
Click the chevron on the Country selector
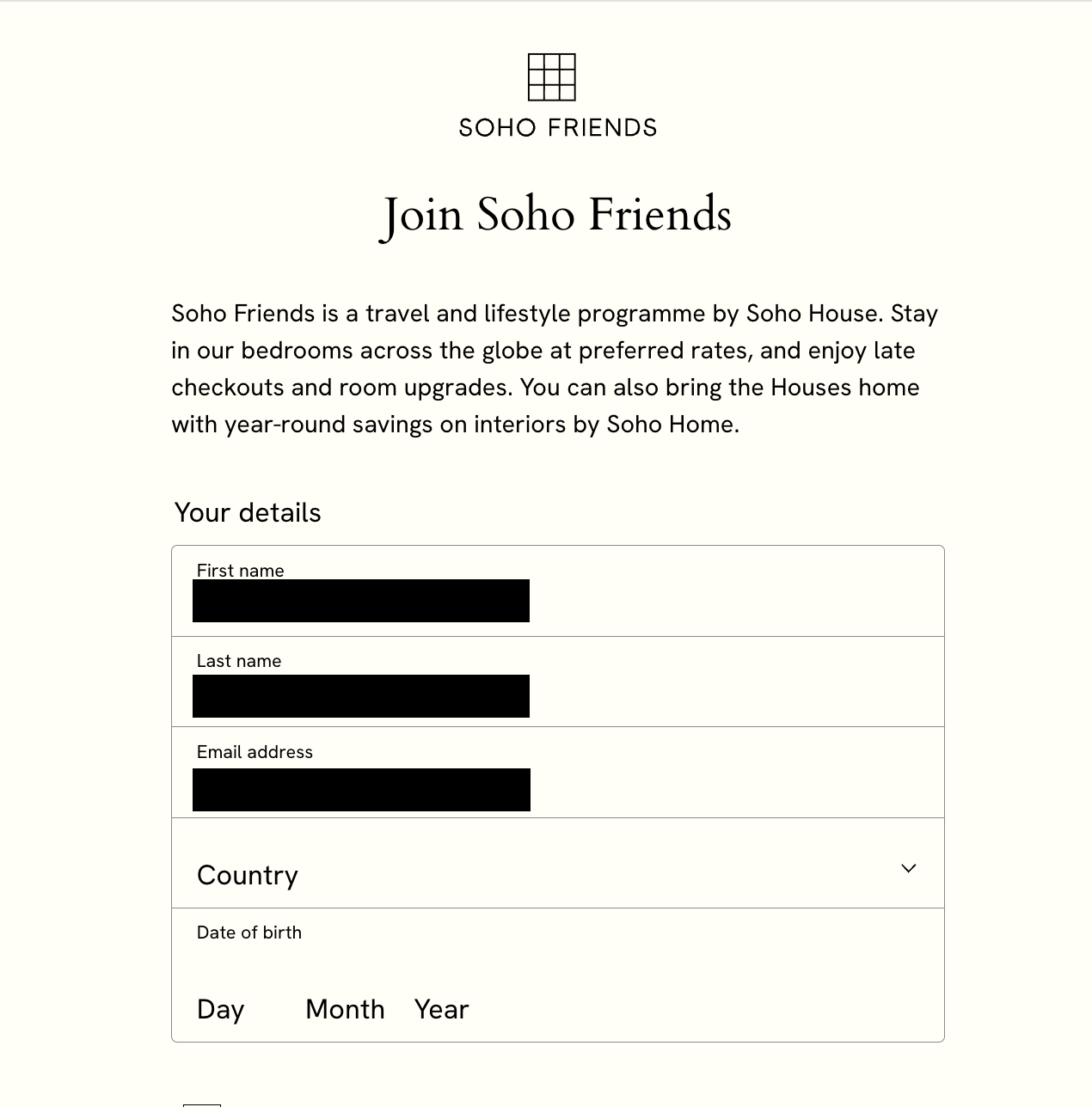(x=909, y=869)
